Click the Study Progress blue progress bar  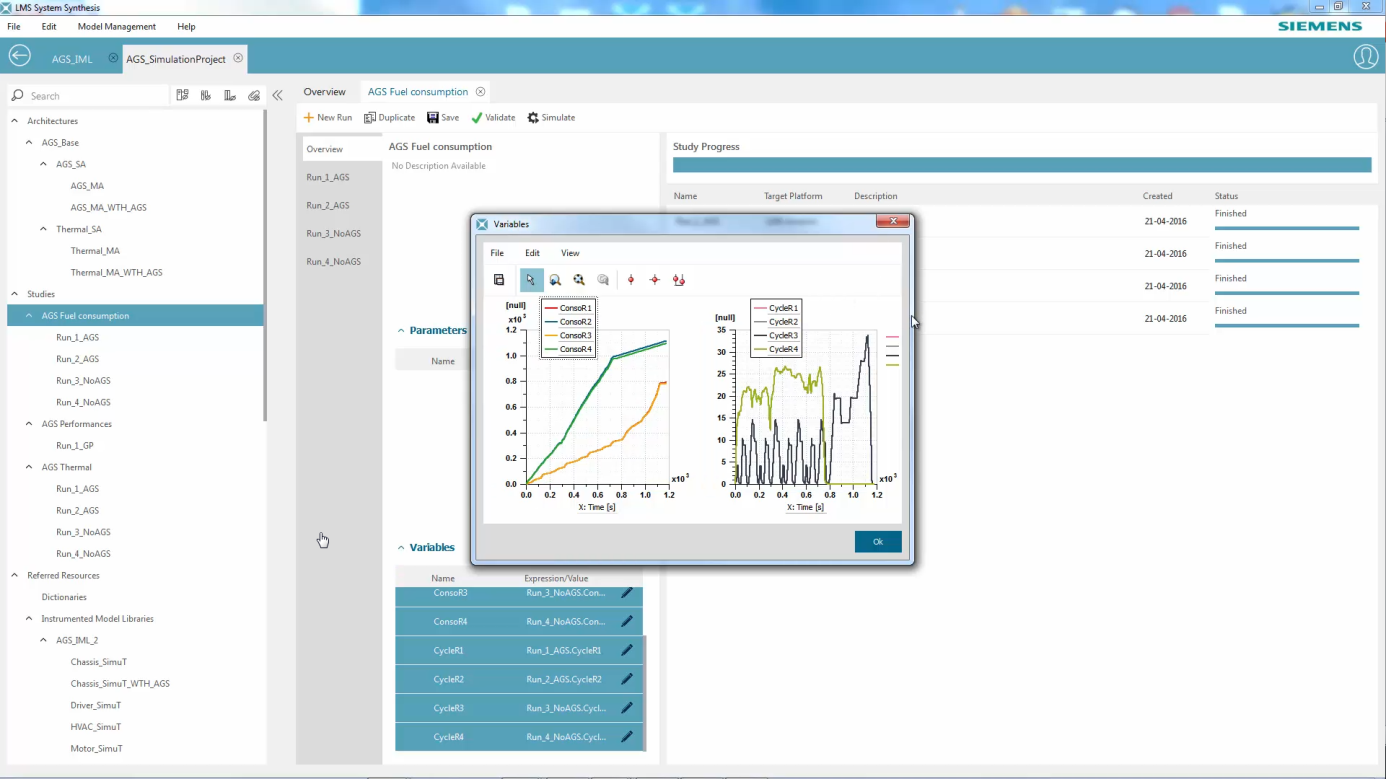pos(1020,164)
